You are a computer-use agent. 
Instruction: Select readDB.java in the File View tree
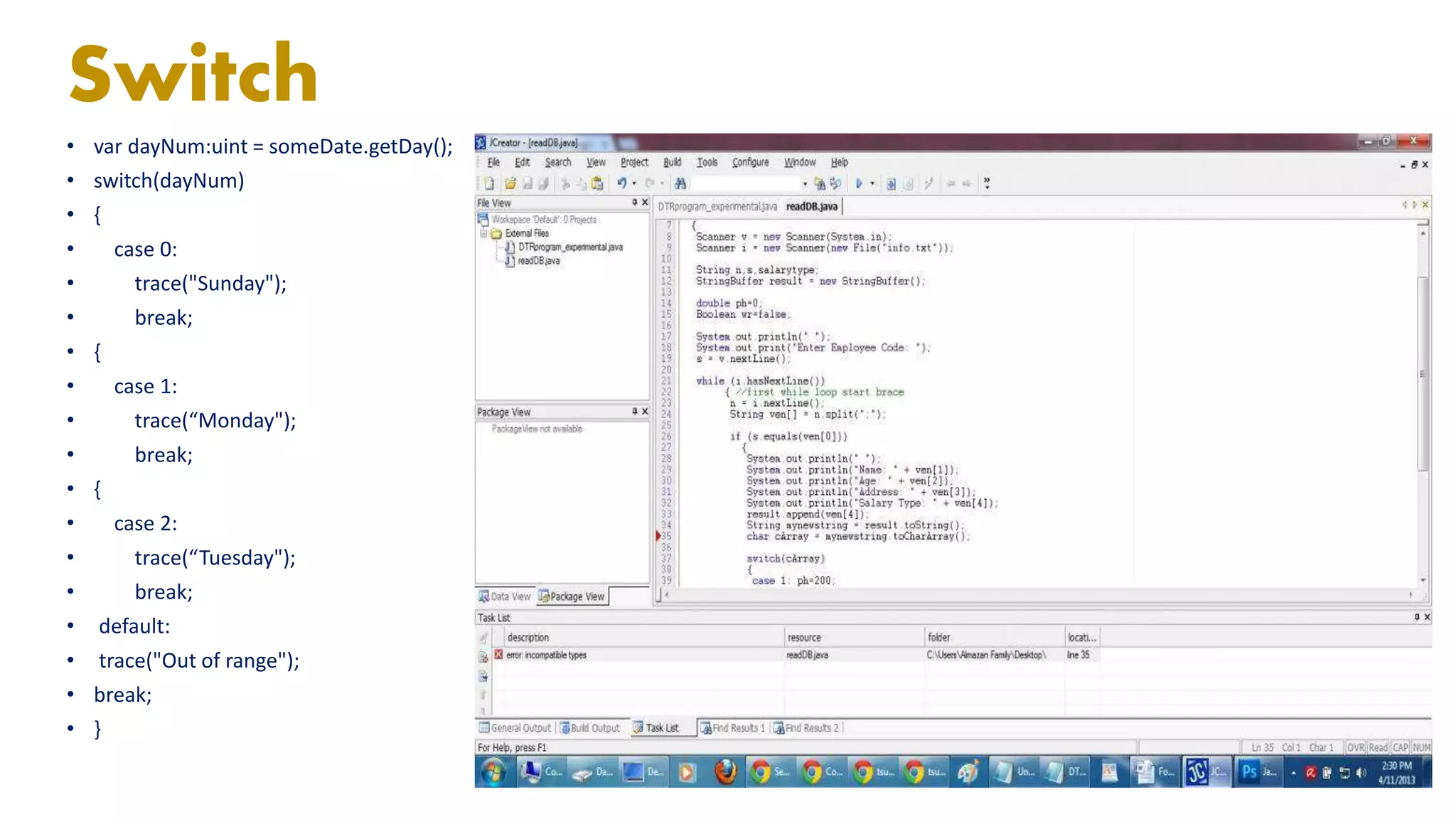click(x=538, y=261)
